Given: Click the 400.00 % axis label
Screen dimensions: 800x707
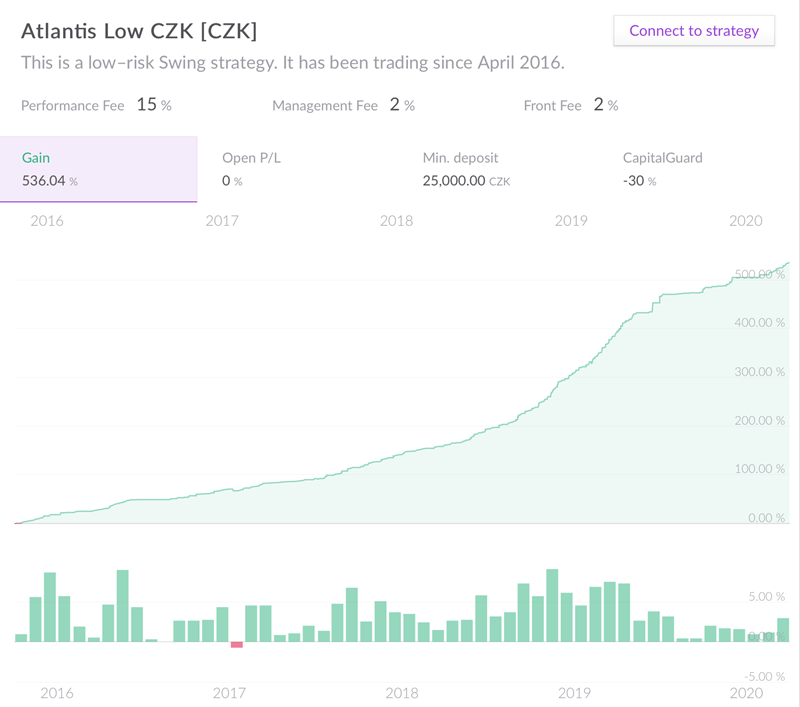Looking at the screenshot, I should pyautogui.click(x=760, y=322).
